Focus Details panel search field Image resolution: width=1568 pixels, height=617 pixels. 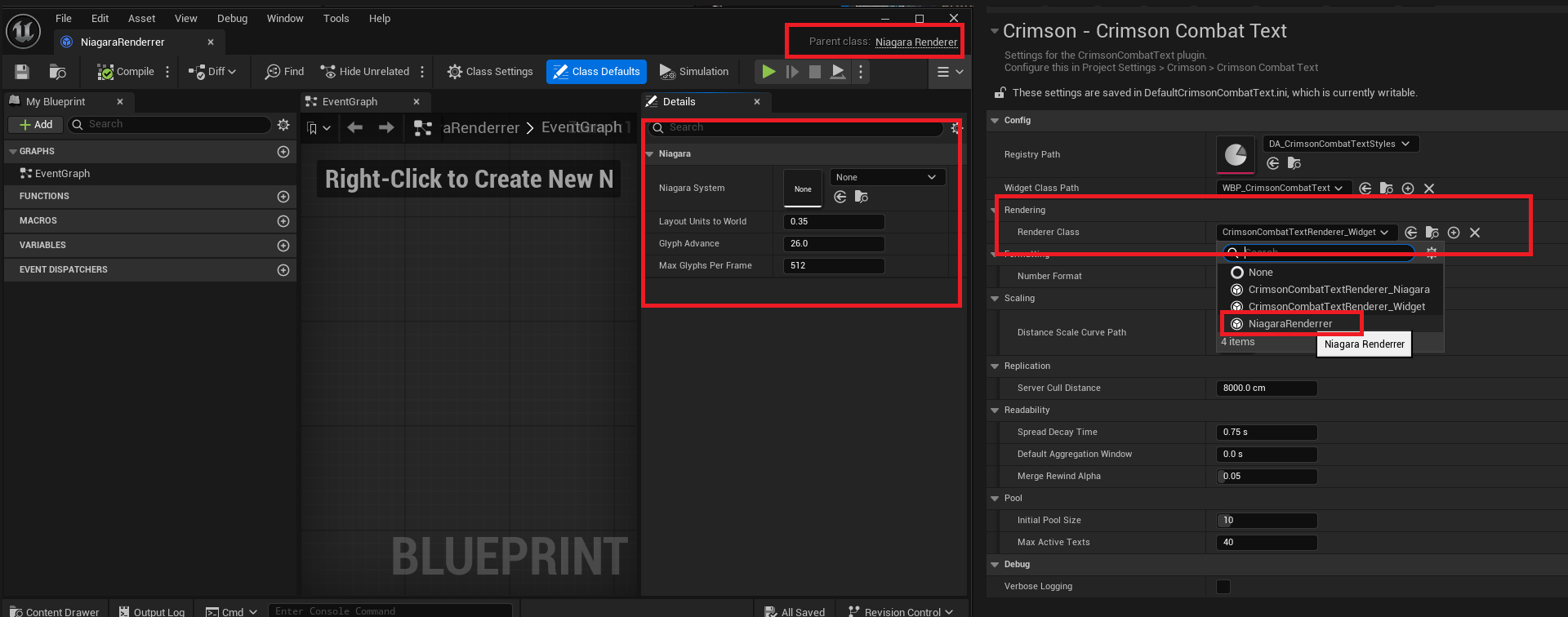pyautogui.click(x=796, y=127)
